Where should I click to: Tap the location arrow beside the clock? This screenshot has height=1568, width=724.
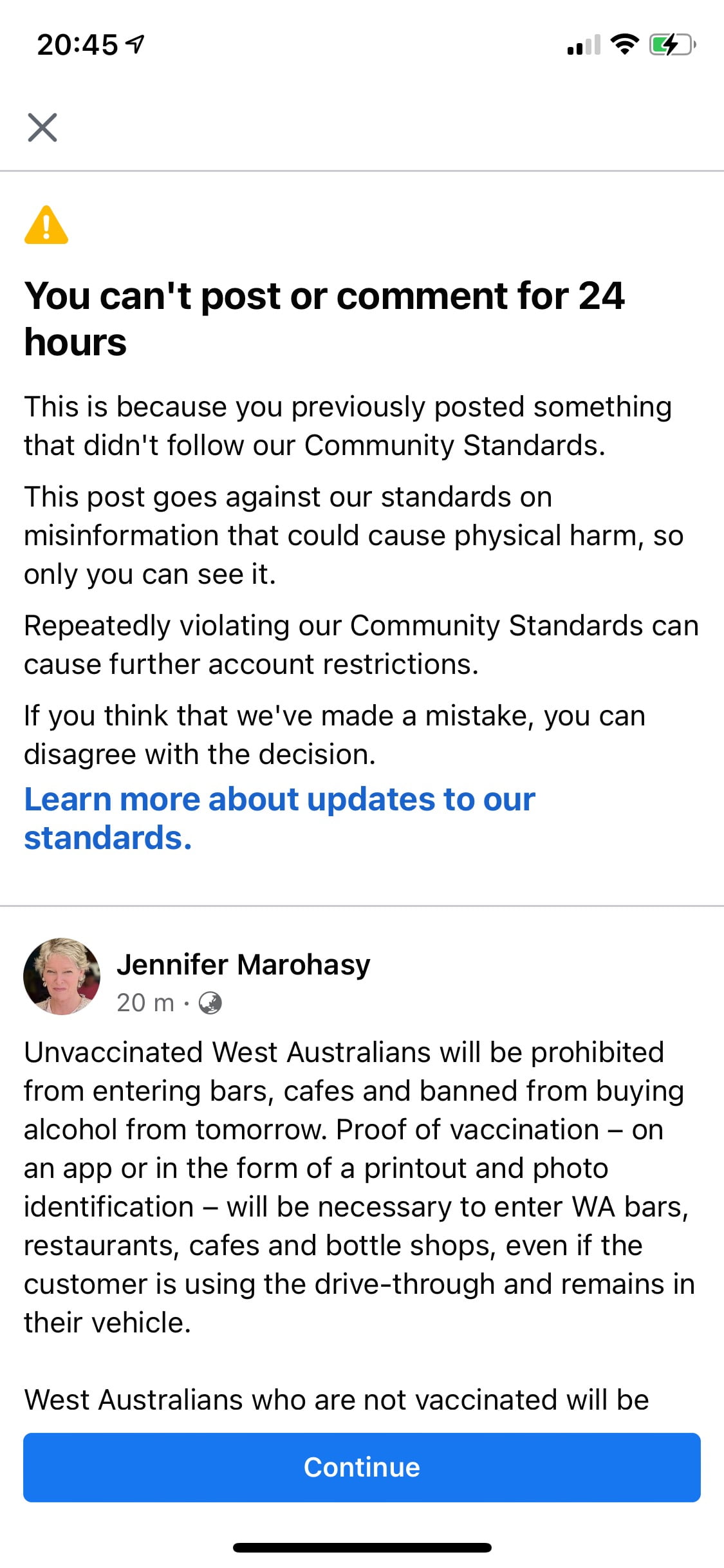coord(135,44)
